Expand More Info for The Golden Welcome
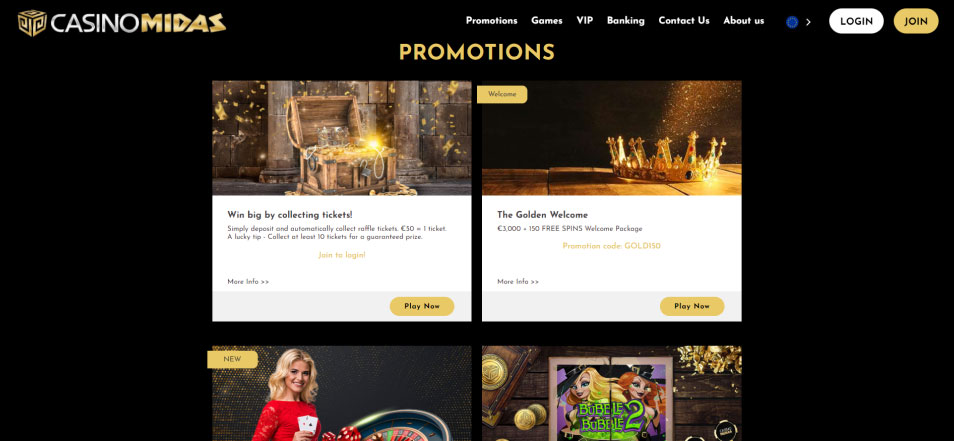This screenshot has height=441, width=954. point(518,282)
